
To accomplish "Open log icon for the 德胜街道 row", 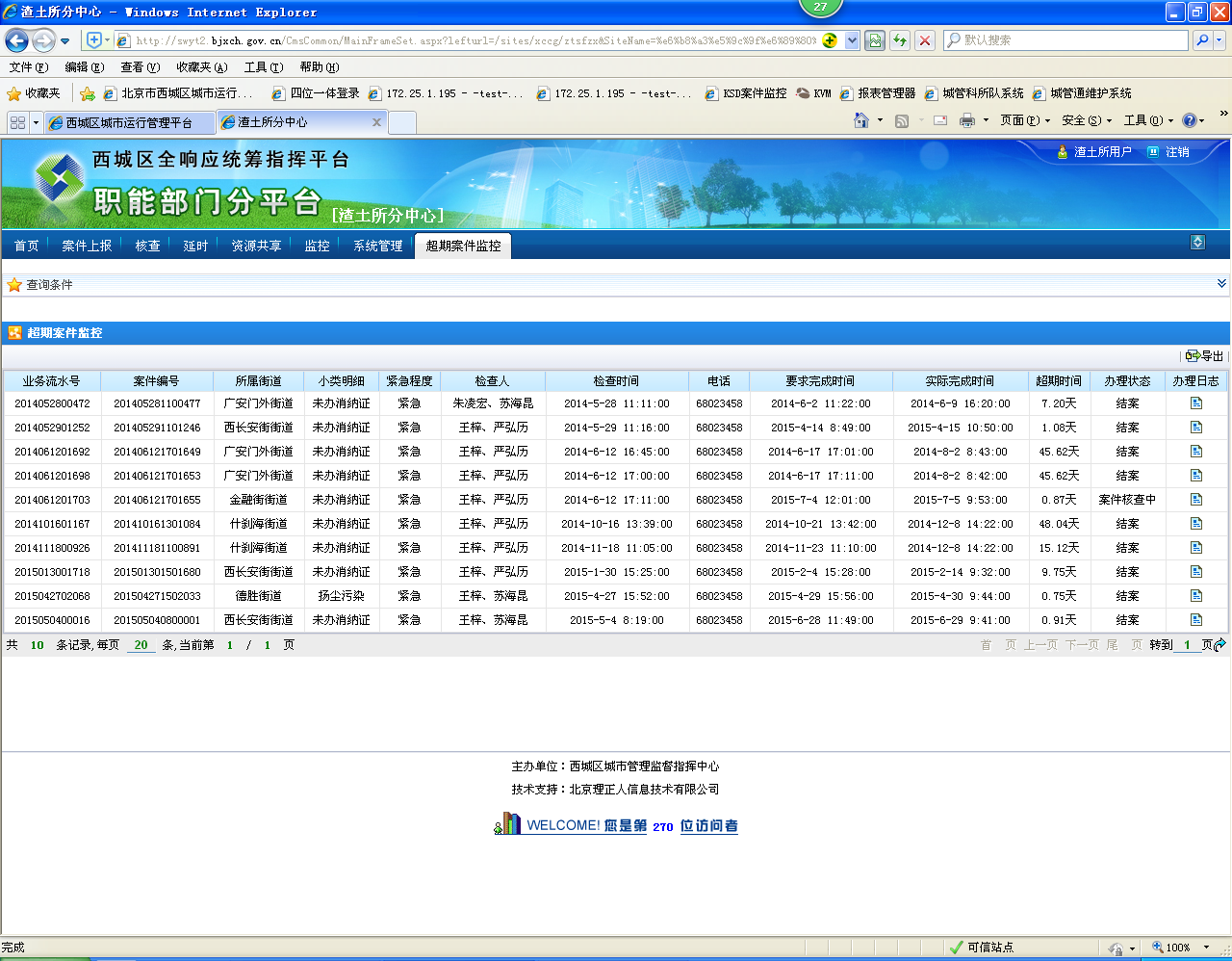I will [1196, 596].
